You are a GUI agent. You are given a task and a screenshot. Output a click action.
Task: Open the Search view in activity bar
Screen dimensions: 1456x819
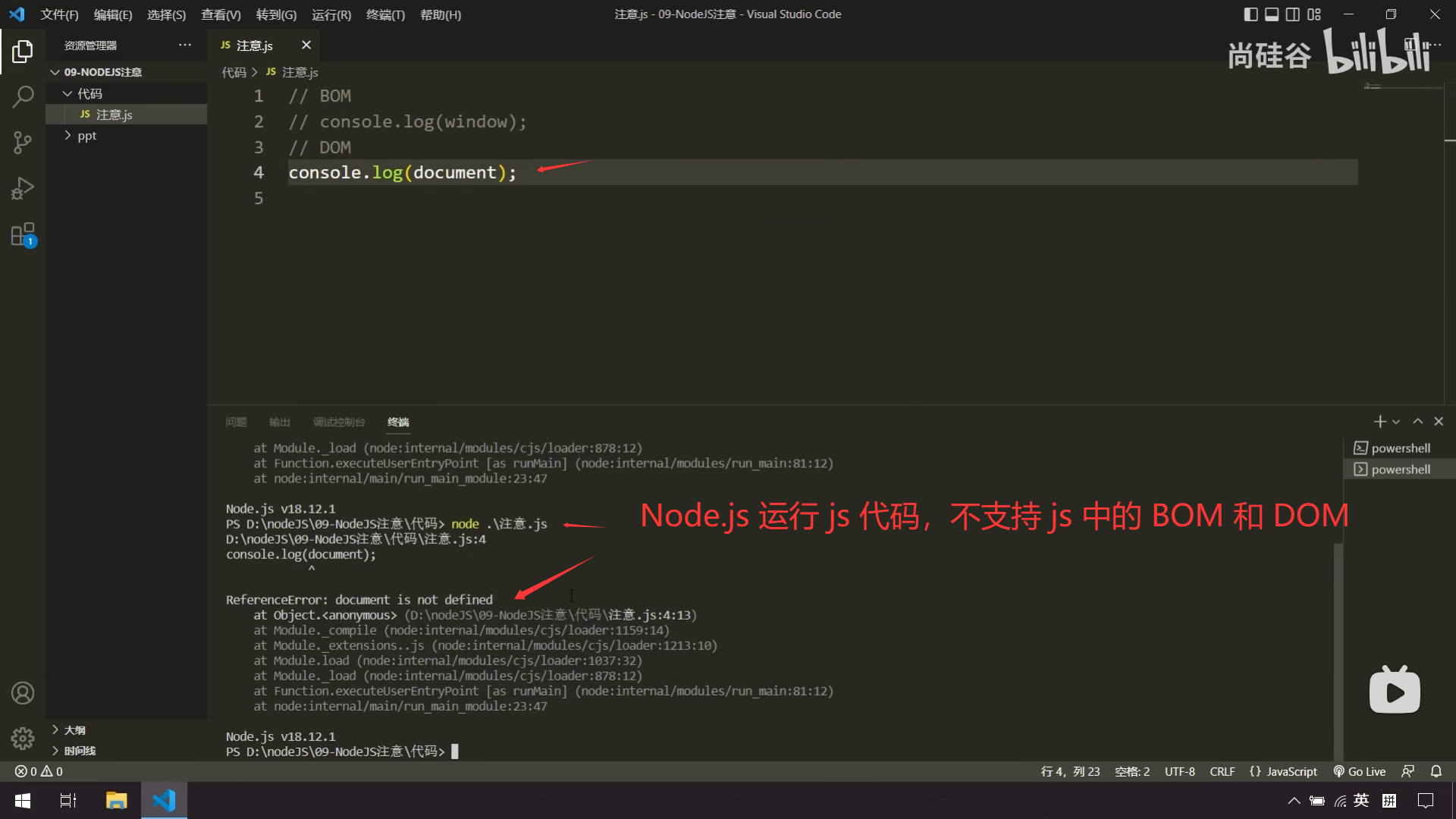tap(23, 97)
